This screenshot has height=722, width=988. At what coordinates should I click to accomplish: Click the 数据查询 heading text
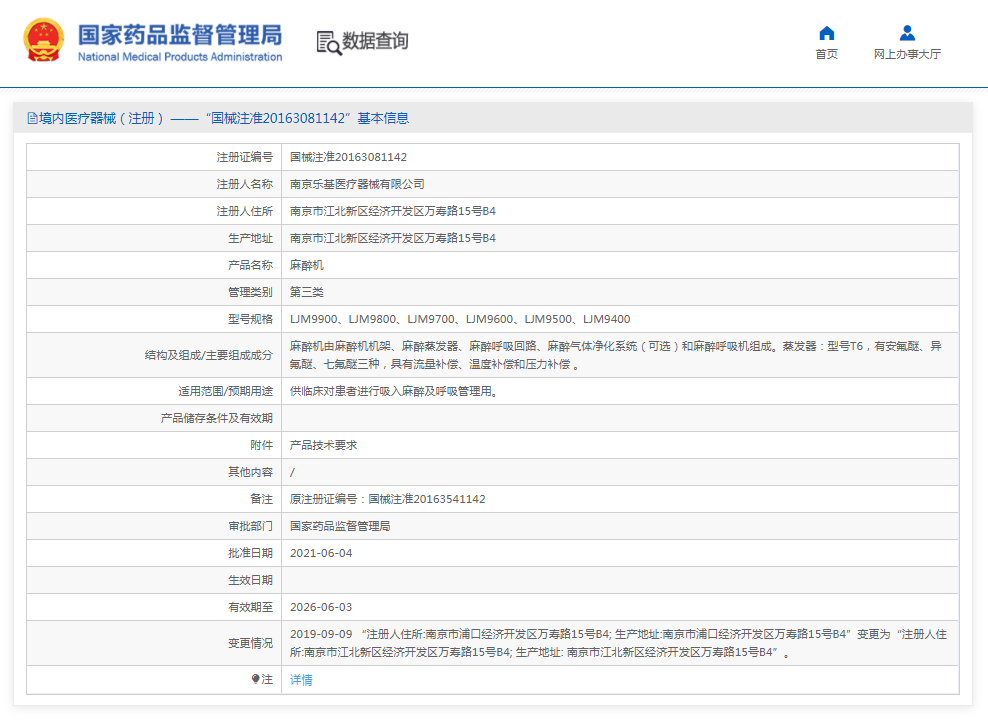coord(375,42)
